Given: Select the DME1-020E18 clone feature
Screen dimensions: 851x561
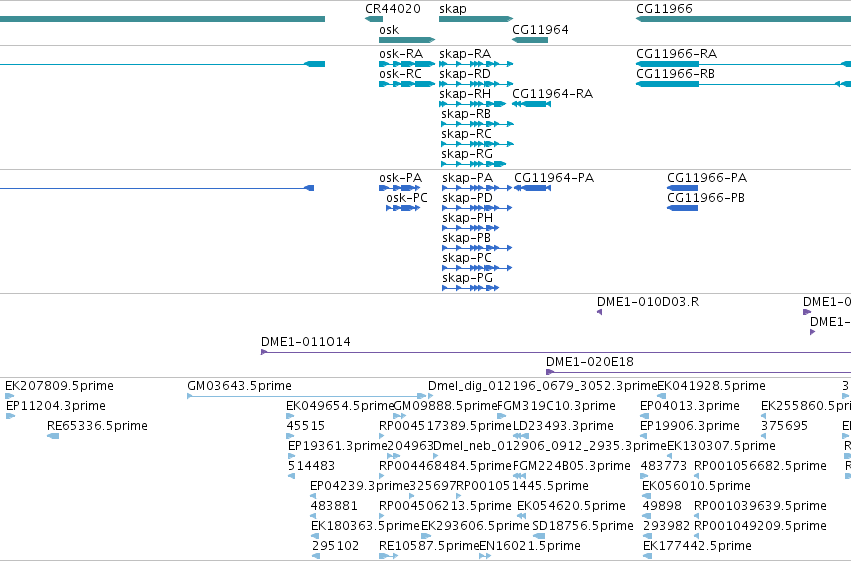Looking at the screenshot, I should tap(698, 372).
